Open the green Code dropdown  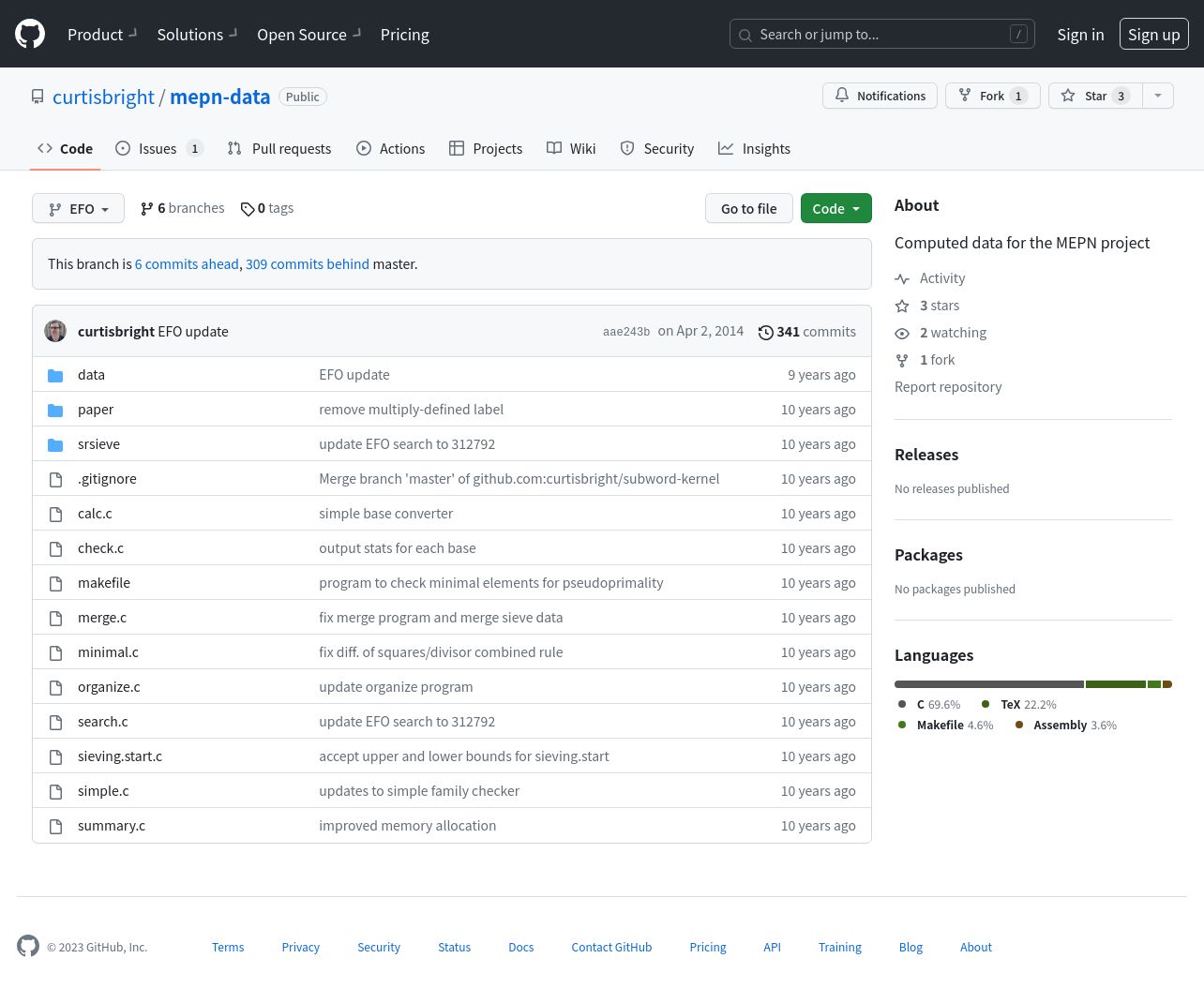point(836,208)
